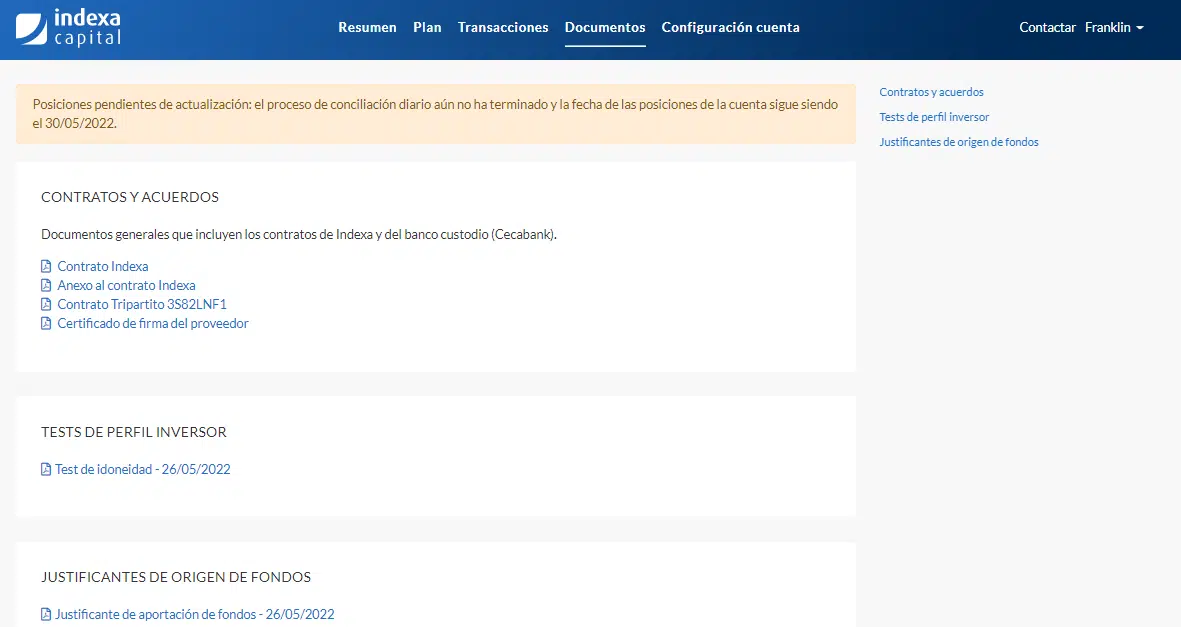Image resolution: width=1181 pixels, height=627 pixels.
Task: Switch to the Transacciones tab
Action: pos(503,27)
